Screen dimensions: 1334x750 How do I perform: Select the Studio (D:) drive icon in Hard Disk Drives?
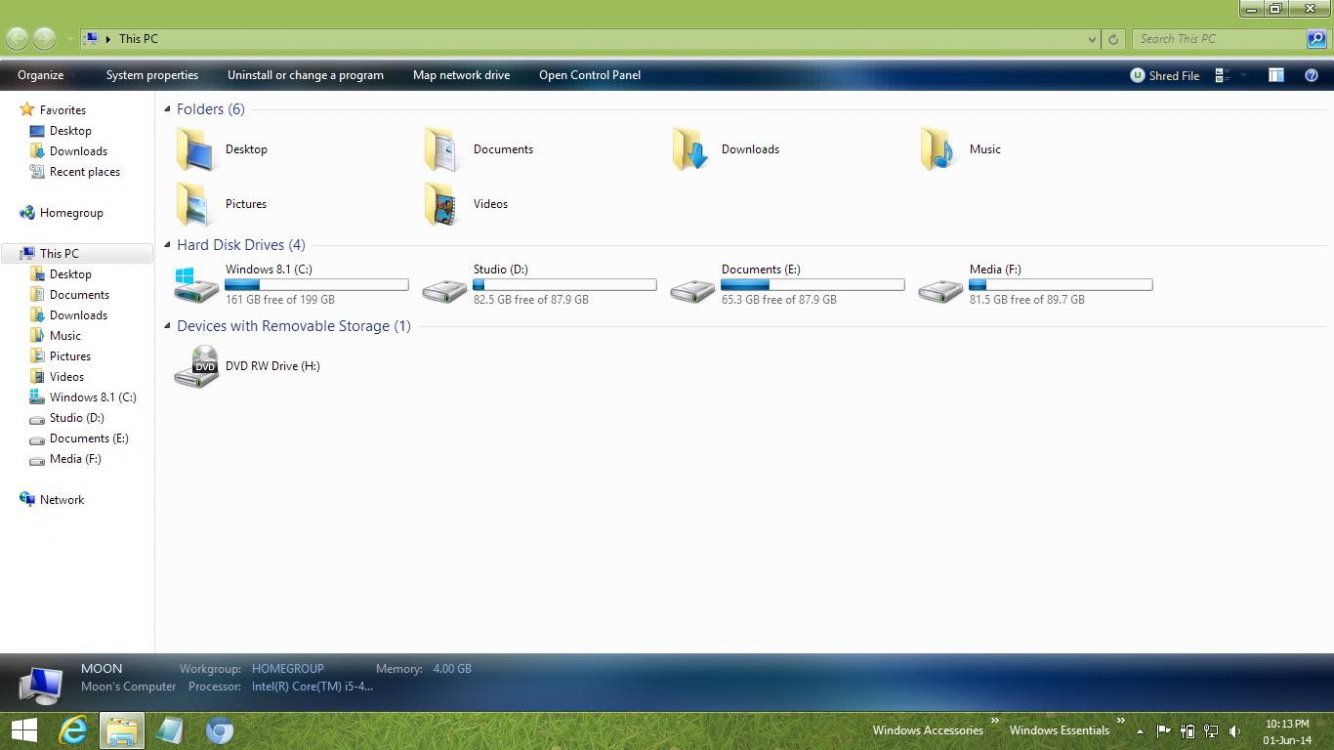[x=444, y=290]
